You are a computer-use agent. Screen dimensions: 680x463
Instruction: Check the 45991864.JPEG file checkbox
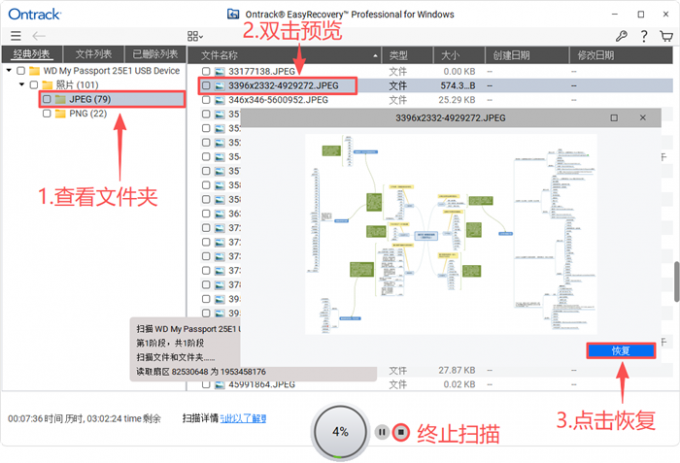pyautogui.click(x=206, y=385)
